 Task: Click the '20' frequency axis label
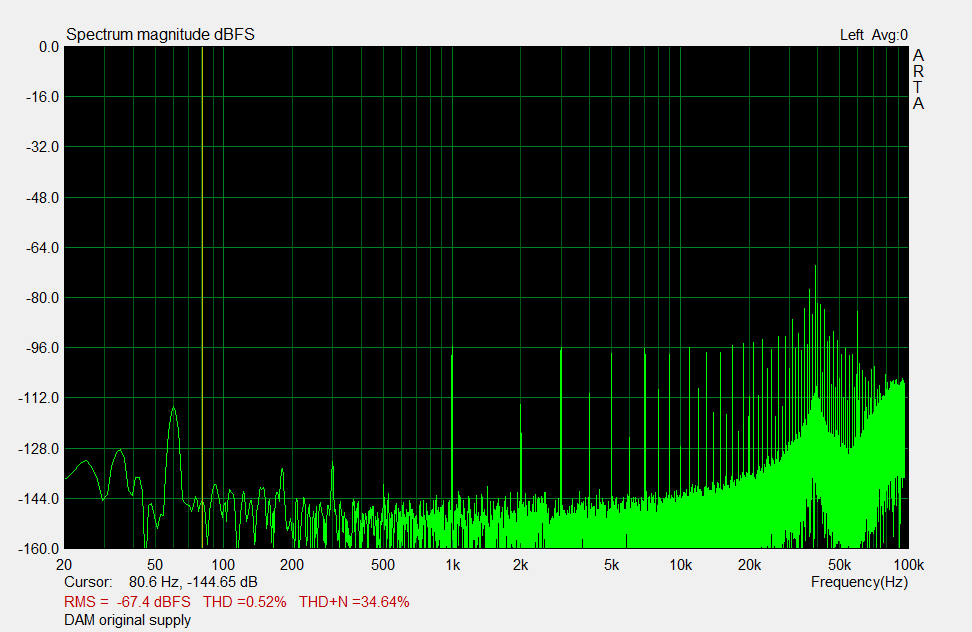[64, 565]
